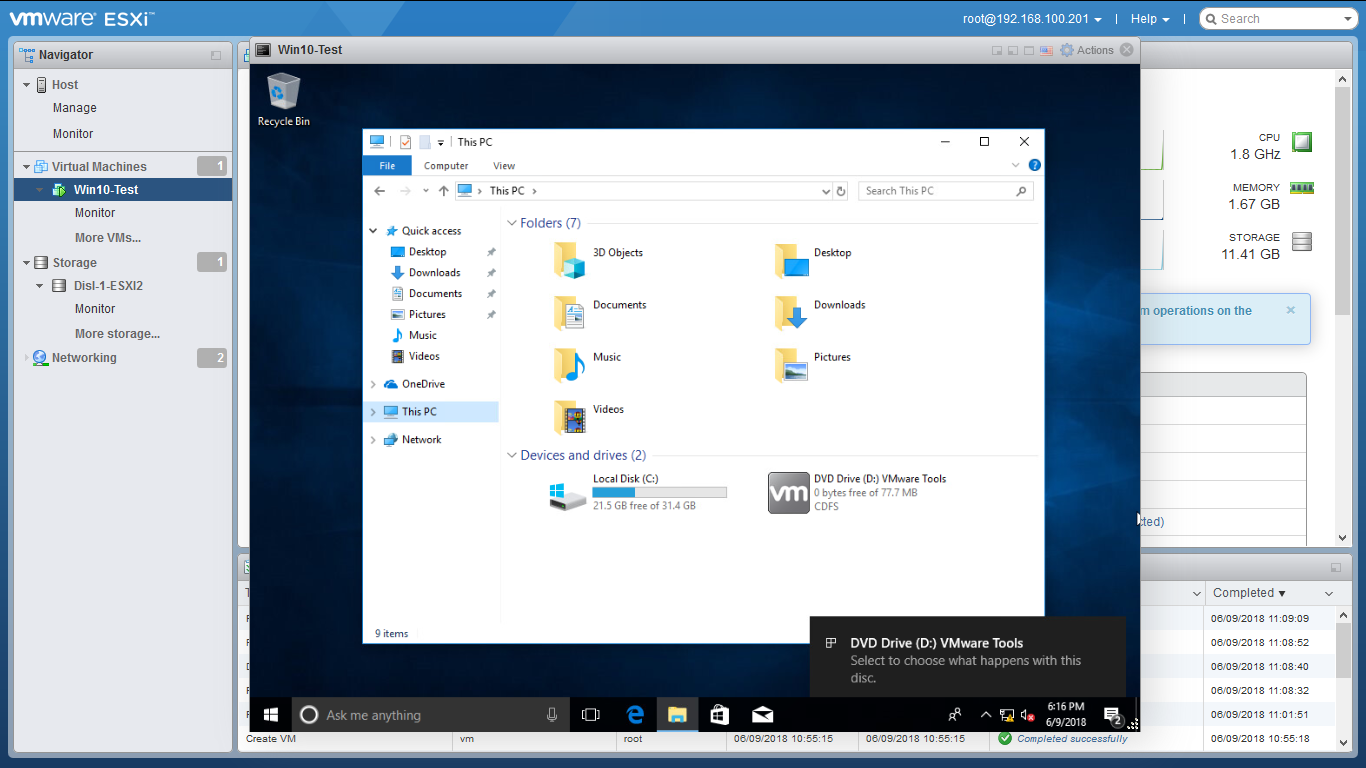Open the Recycle Bin desktop icon

click(284, 99)
